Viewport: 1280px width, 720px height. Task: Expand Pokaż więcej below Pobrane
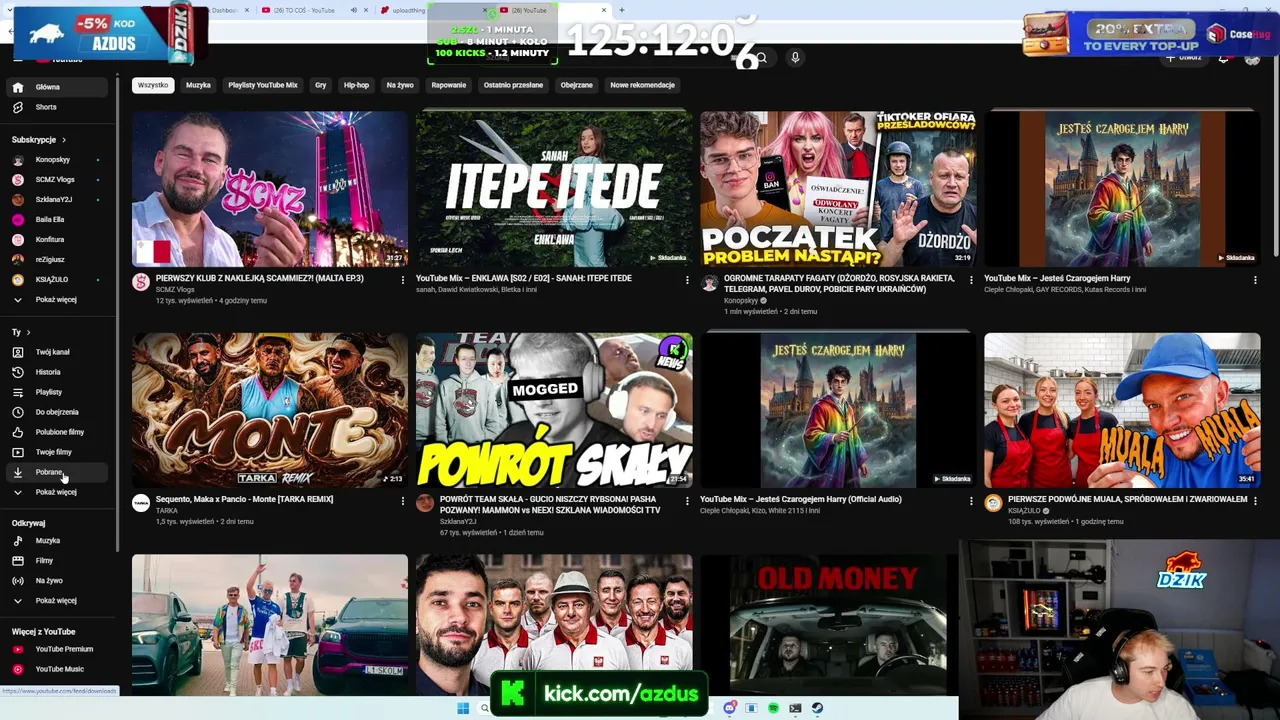coord(59,492)
